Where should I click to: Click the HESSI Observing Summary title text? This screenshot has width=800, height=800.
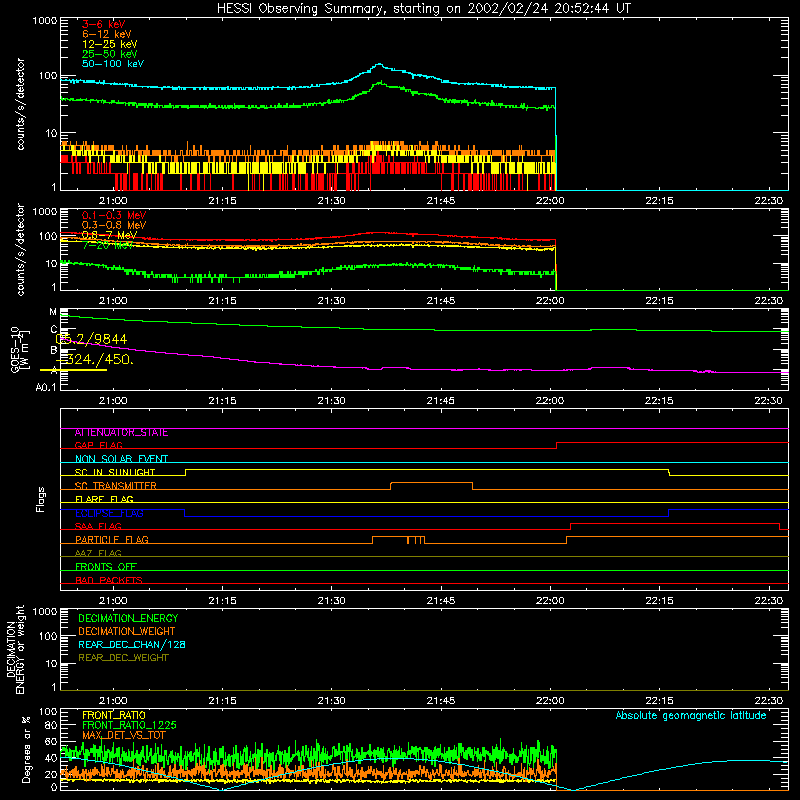(x=423, y=8)
